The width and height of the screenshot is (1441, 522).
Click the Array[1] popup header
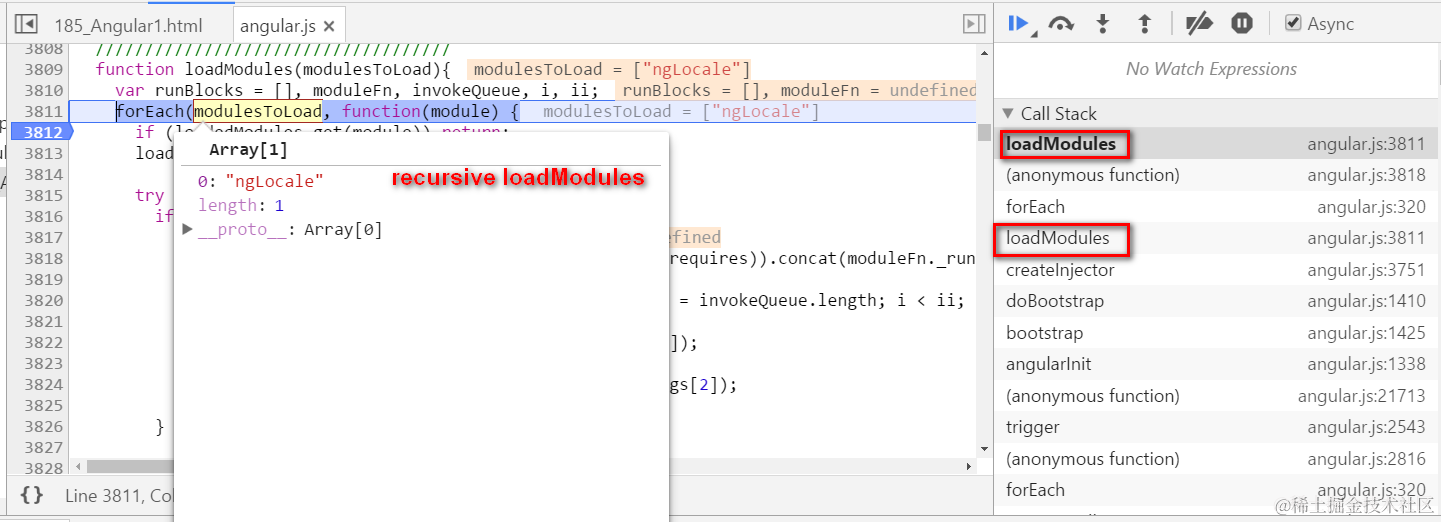pyautogui.click(x=248, y=150)
